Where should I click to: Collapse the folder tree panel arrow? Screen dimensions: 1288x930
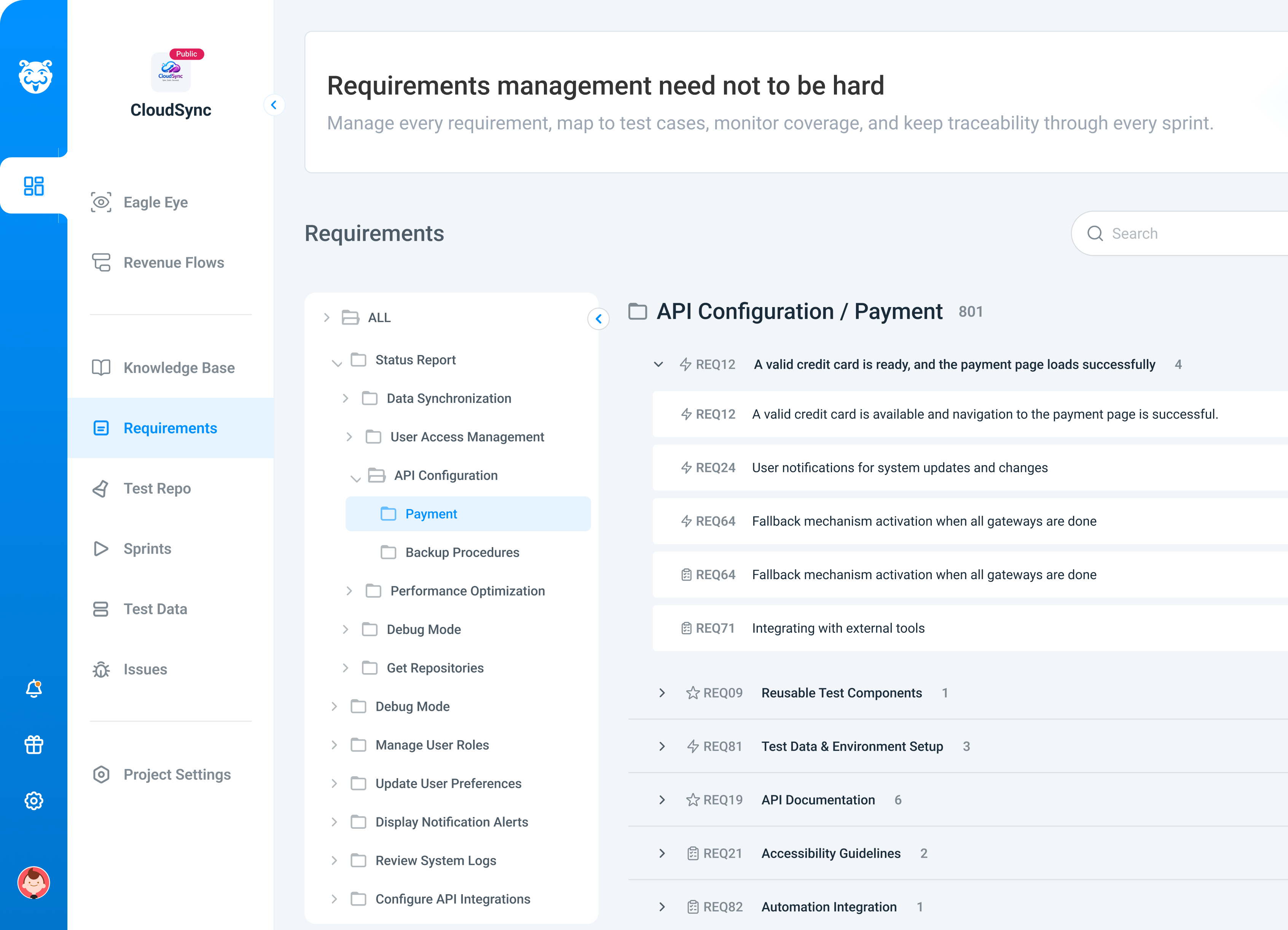[x=598, y=319]
